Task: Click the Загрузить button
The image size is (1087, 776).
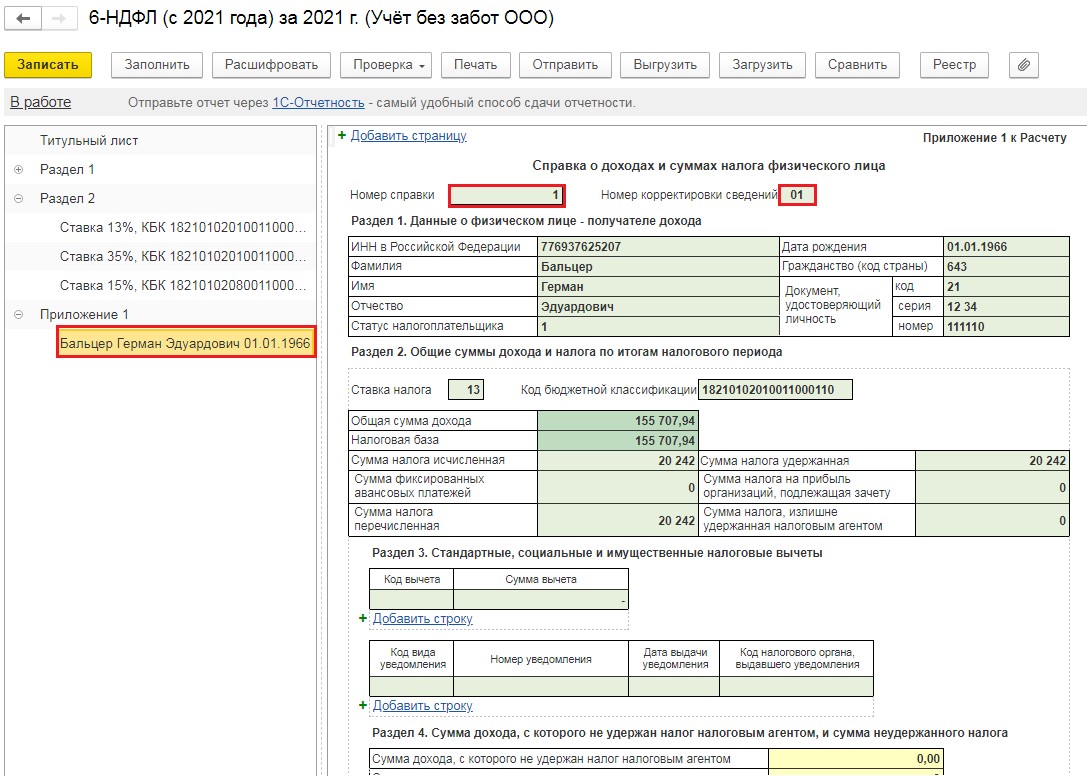Action: 762,65
